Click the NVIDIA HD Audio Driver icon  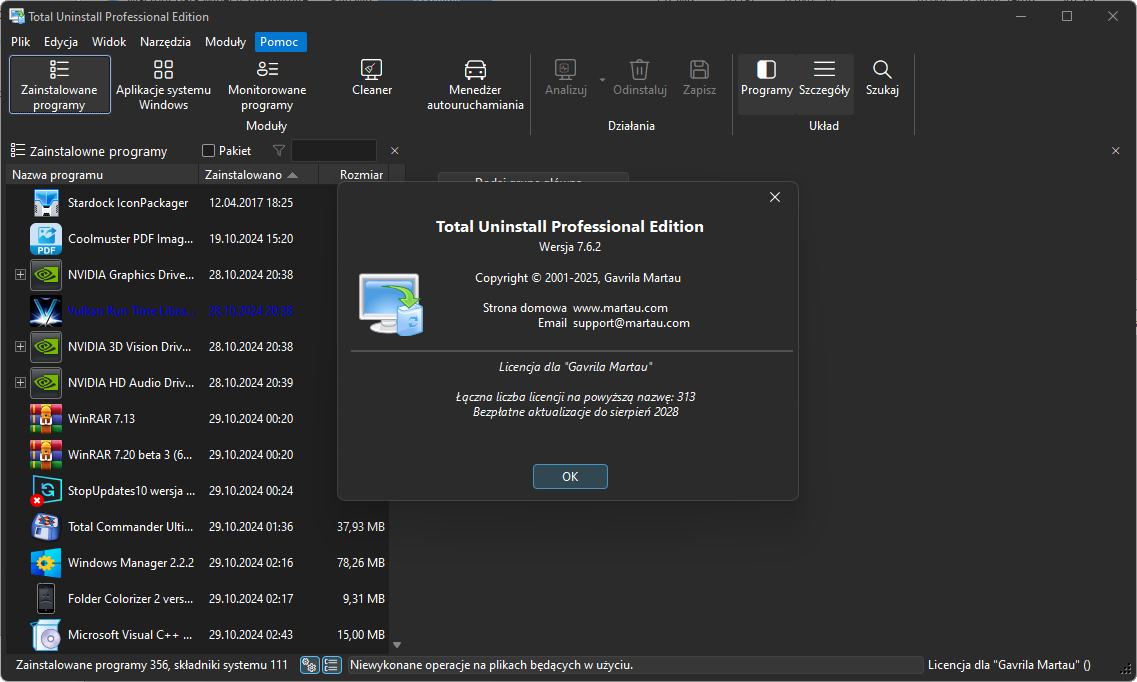click(46, 383)
